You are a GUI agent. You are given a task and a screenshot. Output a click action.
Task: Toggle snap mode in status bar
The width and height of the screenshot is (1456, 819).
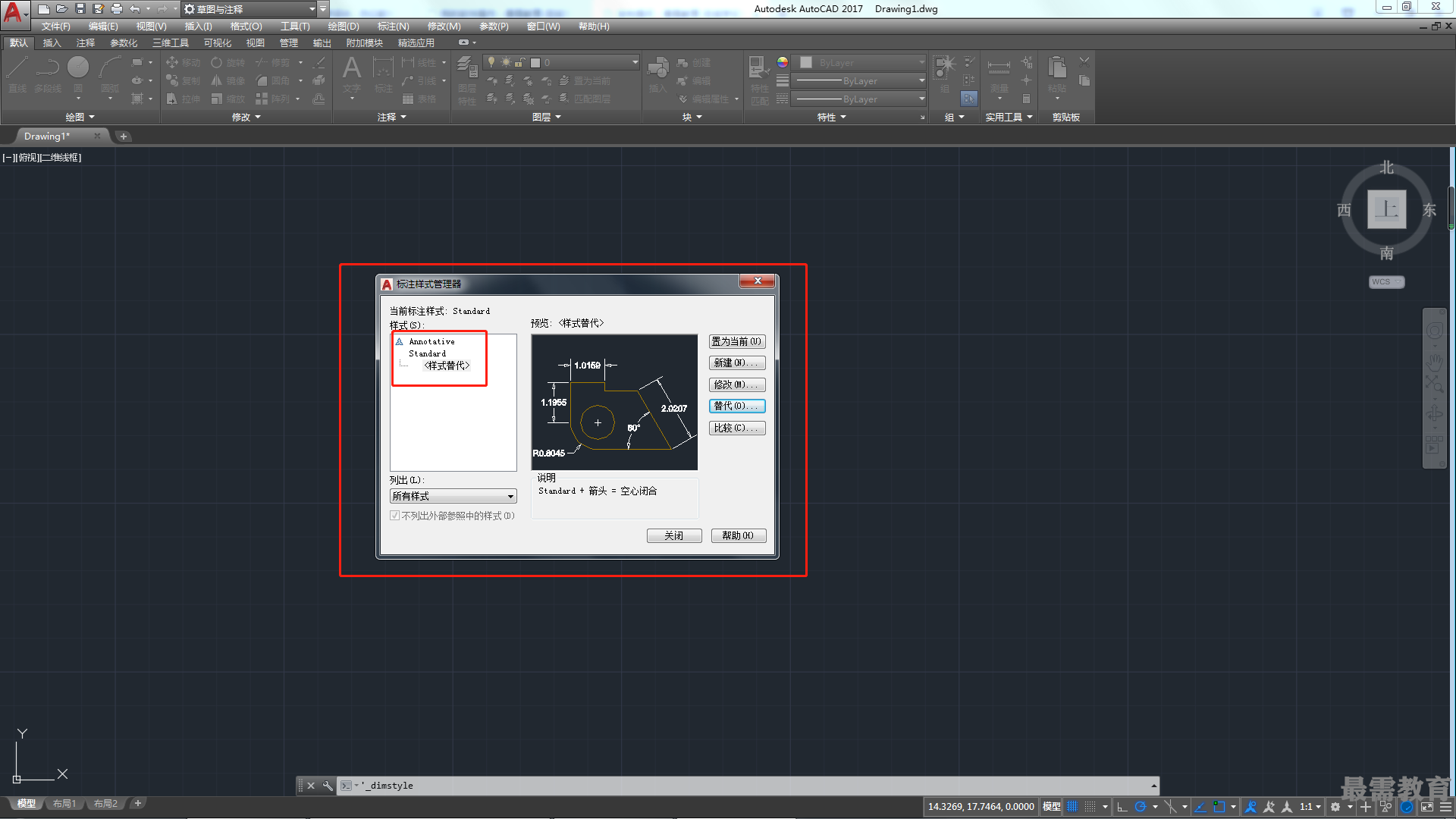[x=1090, y=807]
